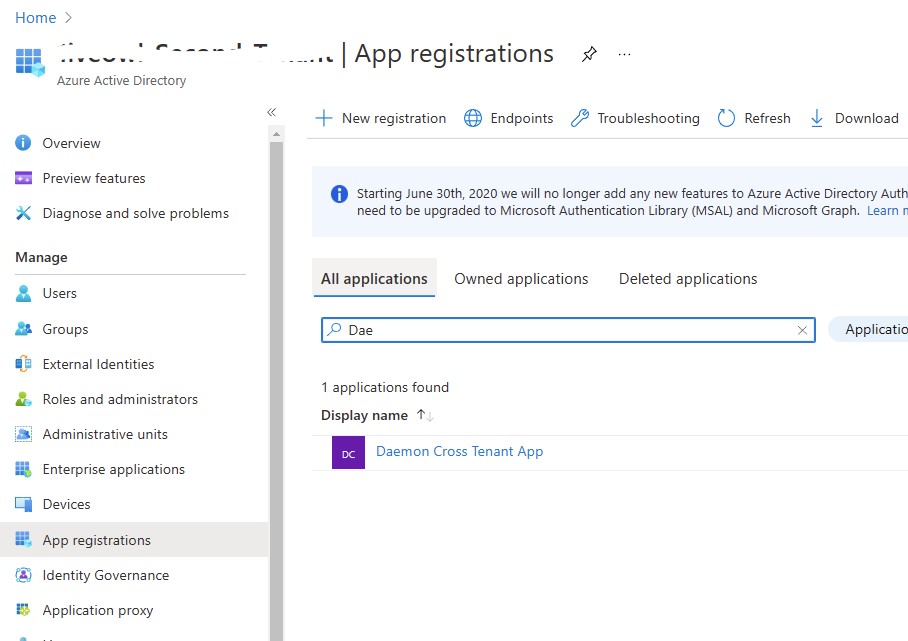The width and height of the screenshot is (908, 641).
Task: Click the Application filter pill
Action: (x=869, y=329)
